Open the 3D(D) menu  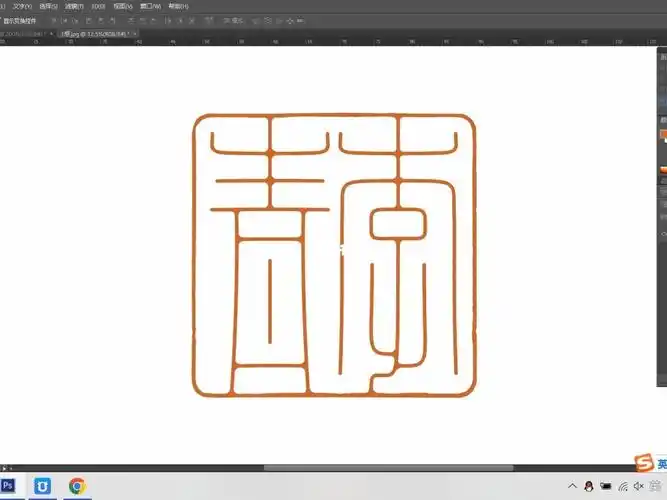point(98,6)
